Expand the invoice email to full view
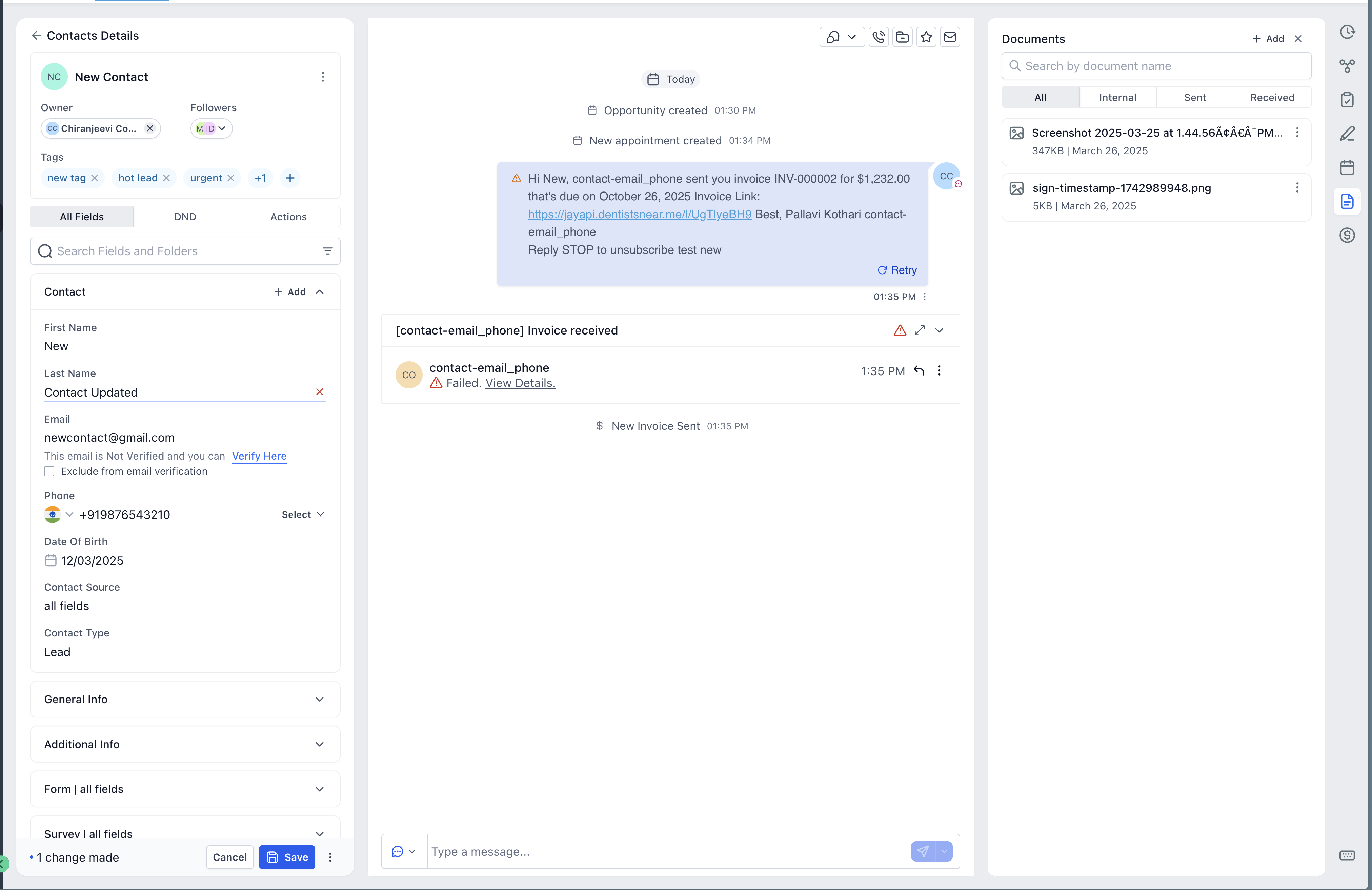 click(x=919, y=330)
